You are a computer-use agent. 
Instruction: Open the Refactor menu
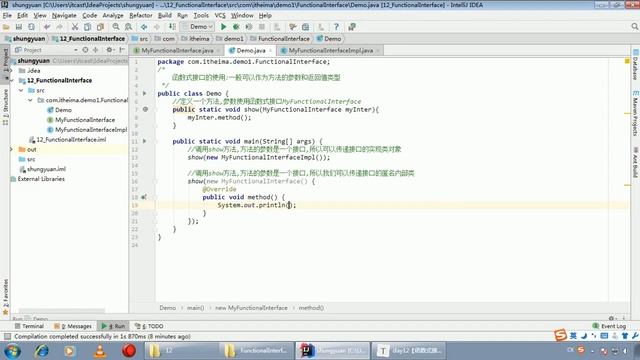pos(141,16)
